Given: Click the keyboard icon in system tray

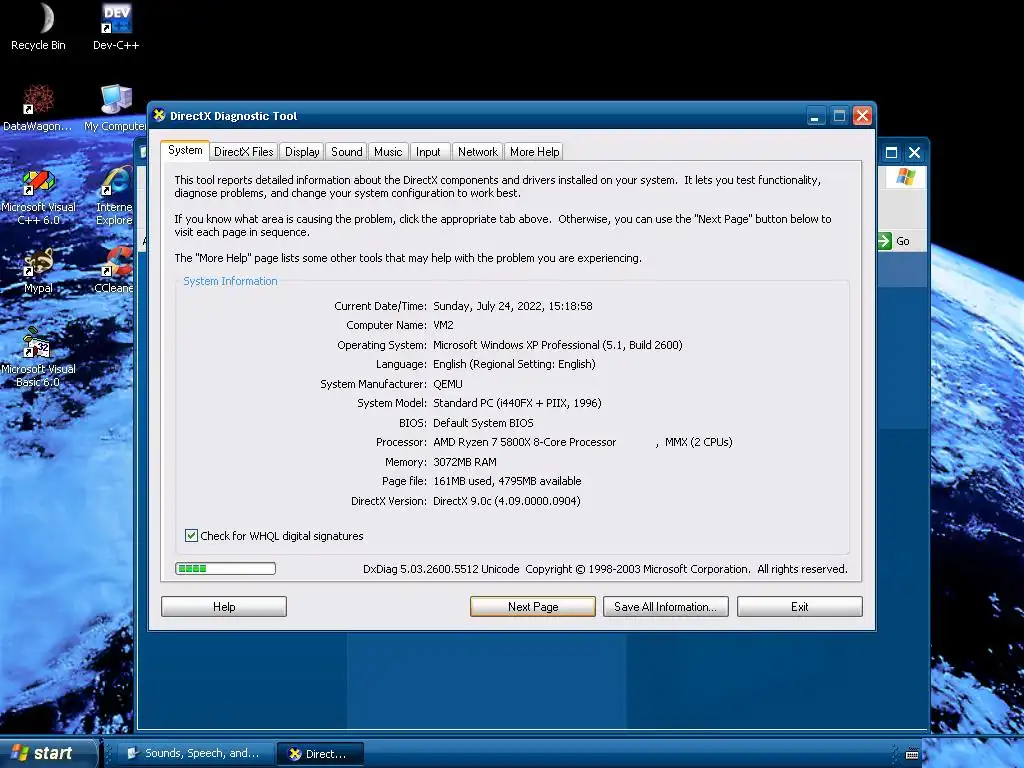Looking at the screenshot, I should click(912, 754).
